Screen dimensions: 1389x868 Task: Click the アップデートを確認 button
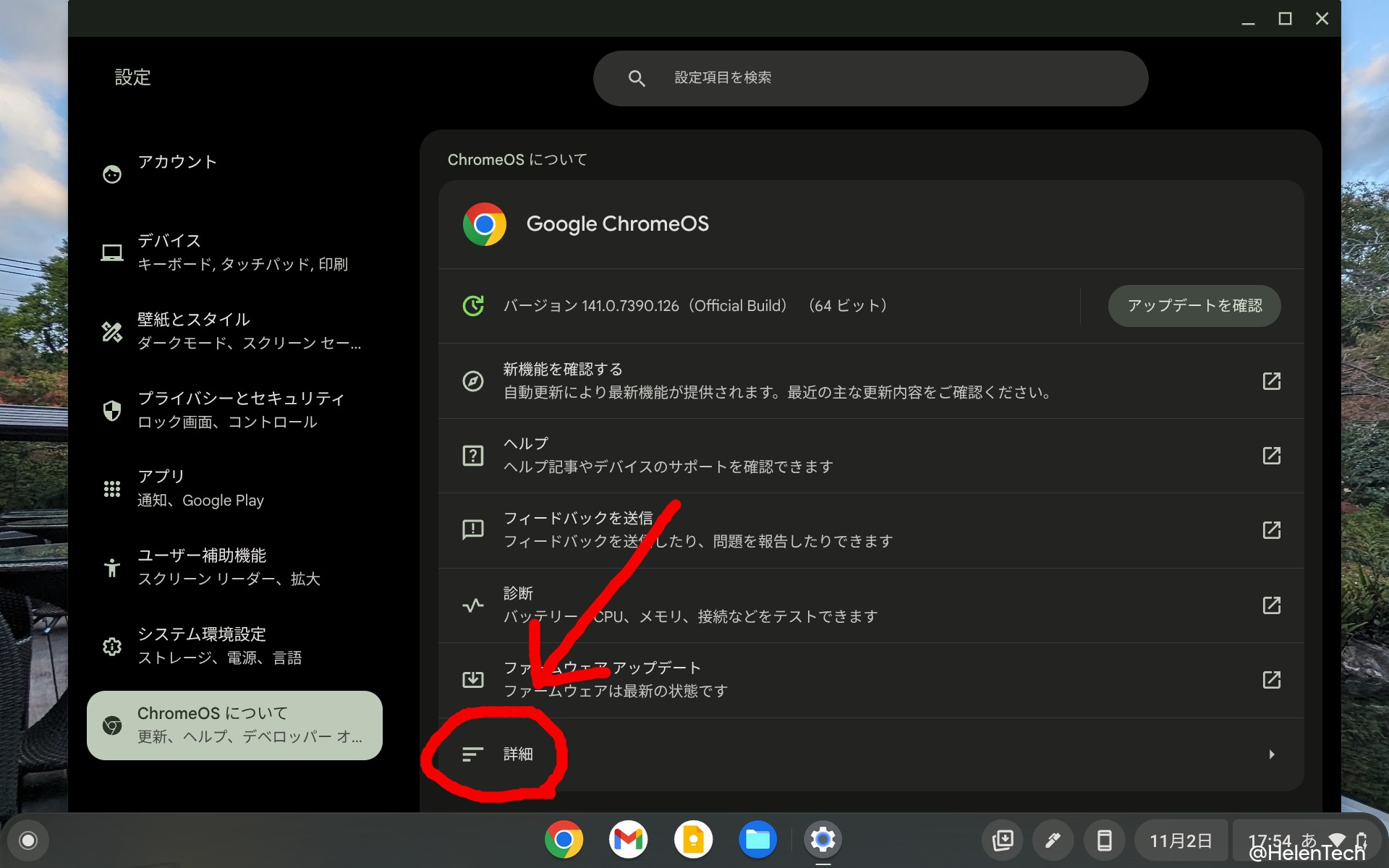[1194, 305]
